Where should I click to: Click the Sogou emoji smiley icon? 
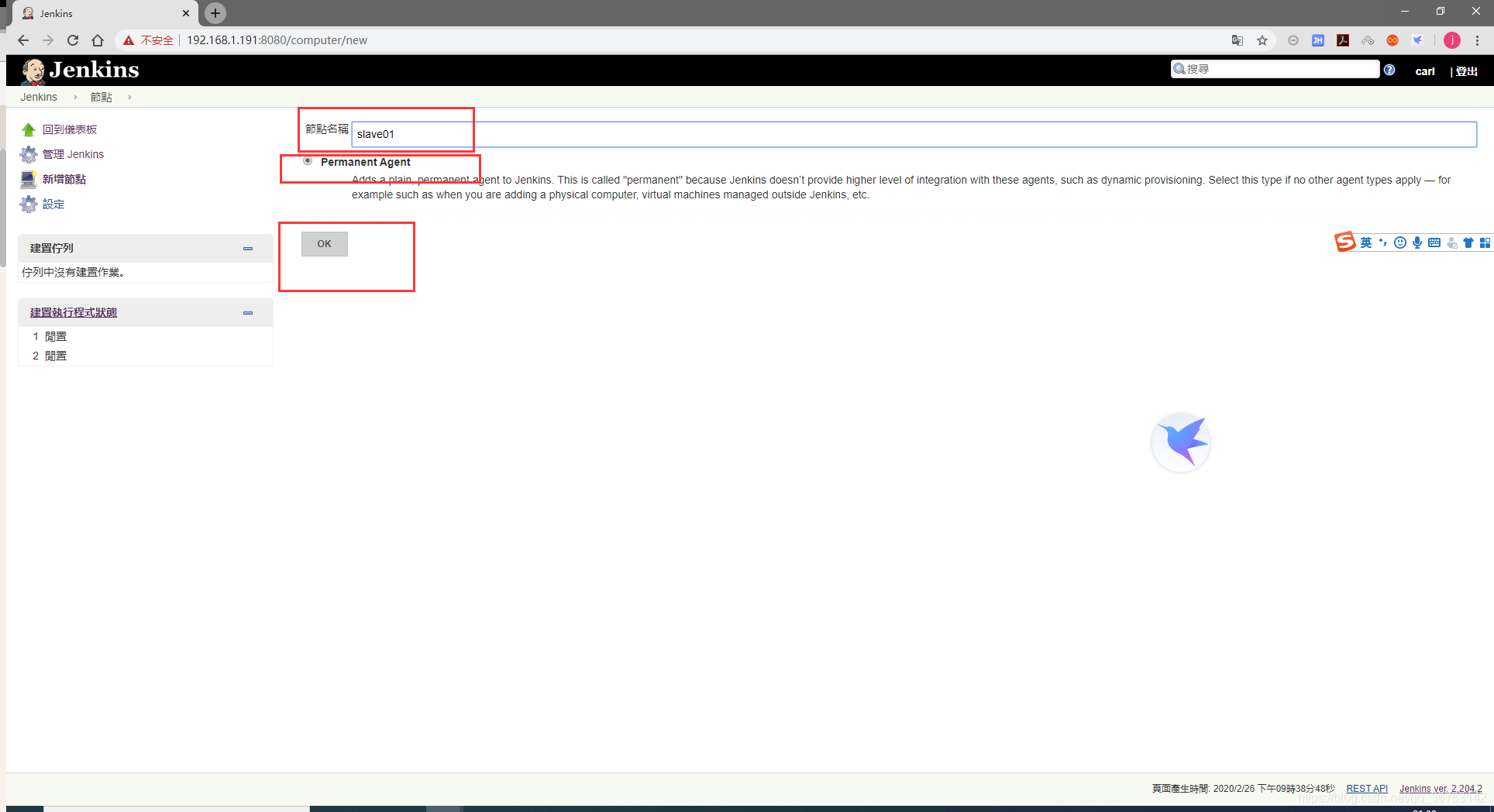click(1400, 243)
